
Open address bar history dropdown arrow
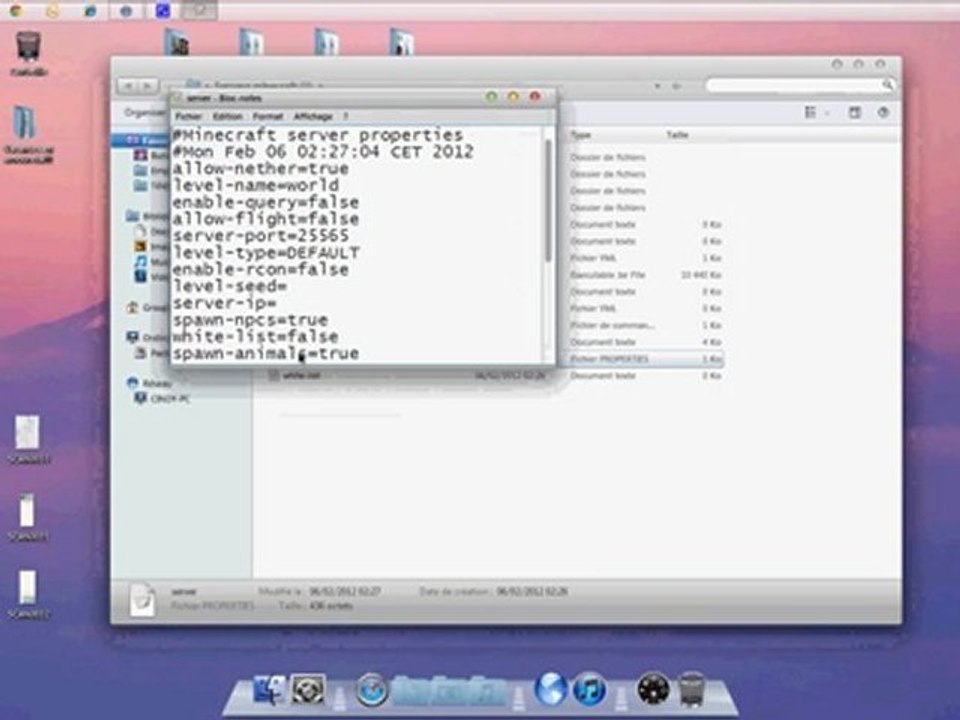coord(657,86)
